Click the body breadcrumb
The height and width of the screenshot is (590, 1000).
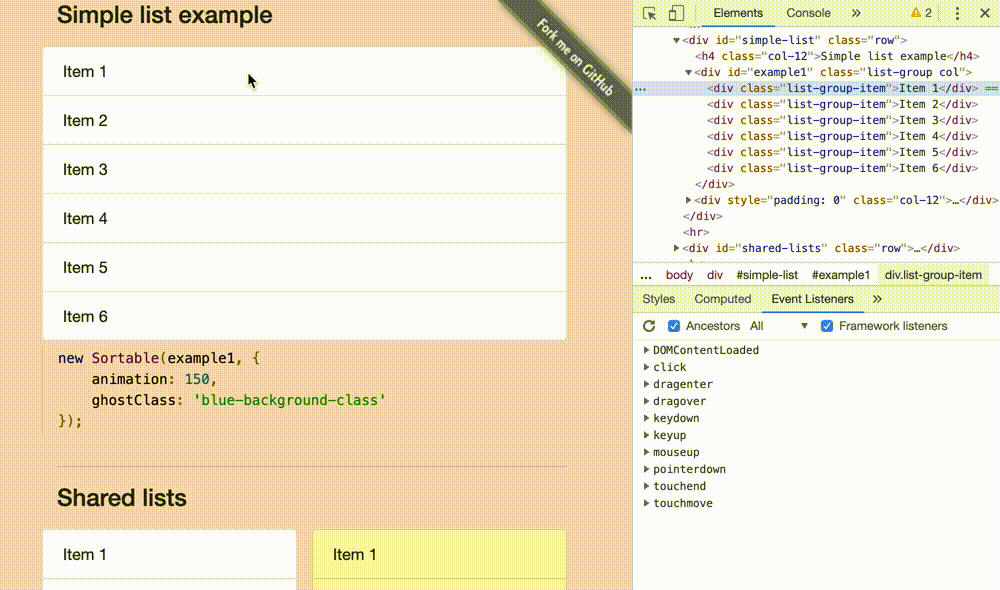coord(679,275)
